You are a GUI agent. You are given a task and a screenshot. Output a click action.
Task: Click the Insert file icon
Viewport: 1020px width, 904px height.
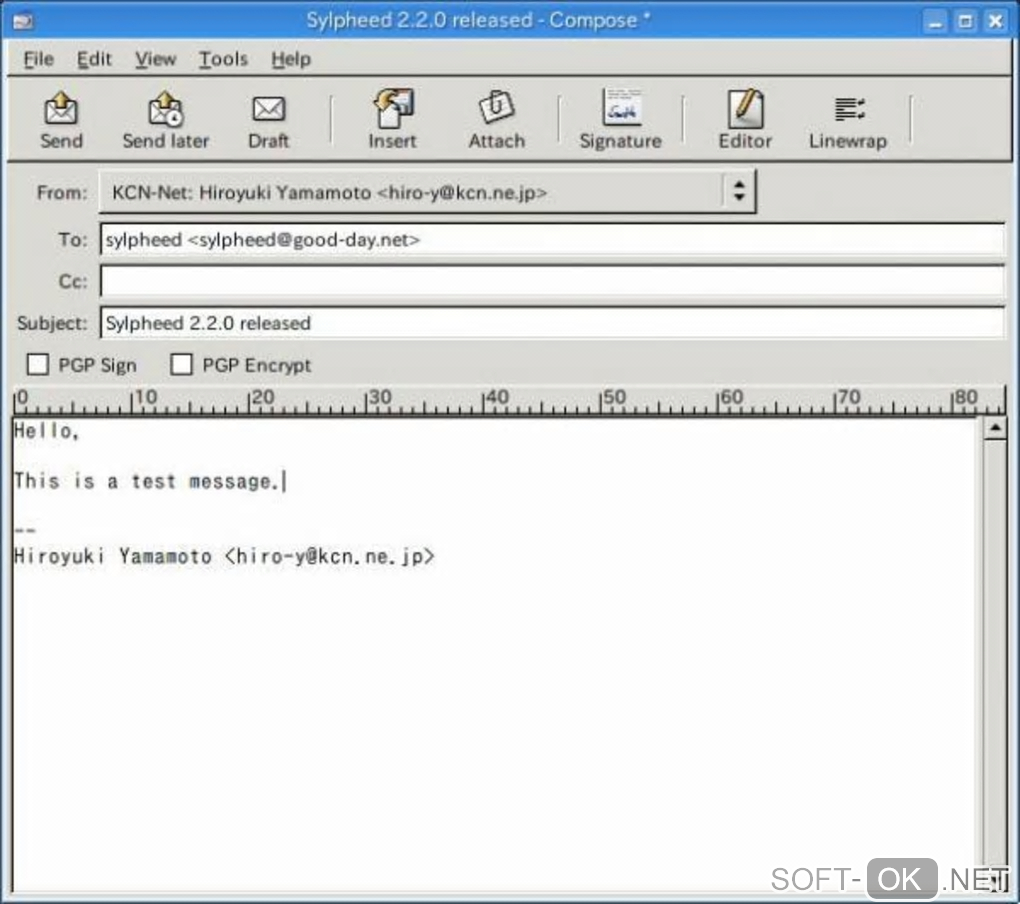(392, 109)
